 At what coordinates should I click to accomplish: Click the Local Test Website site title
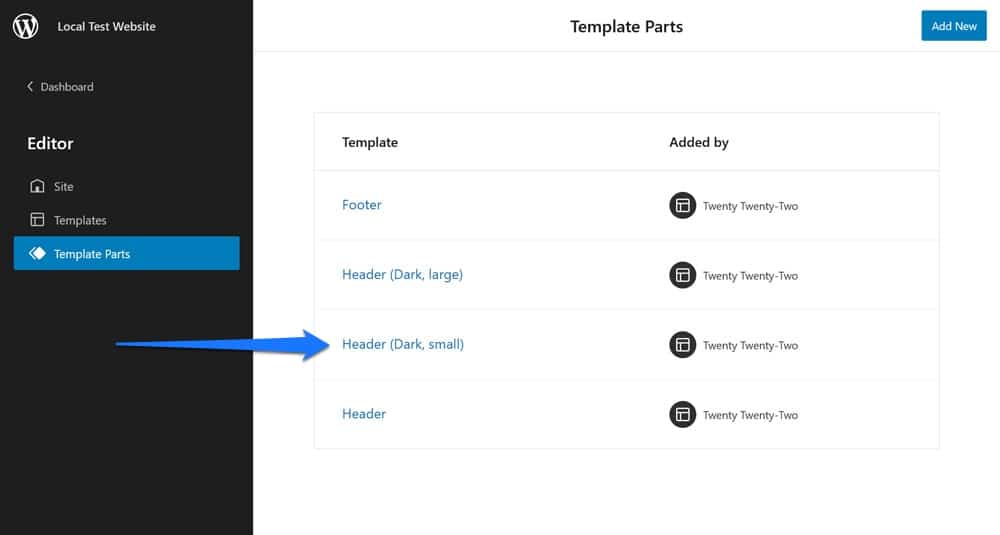point(106,26)
